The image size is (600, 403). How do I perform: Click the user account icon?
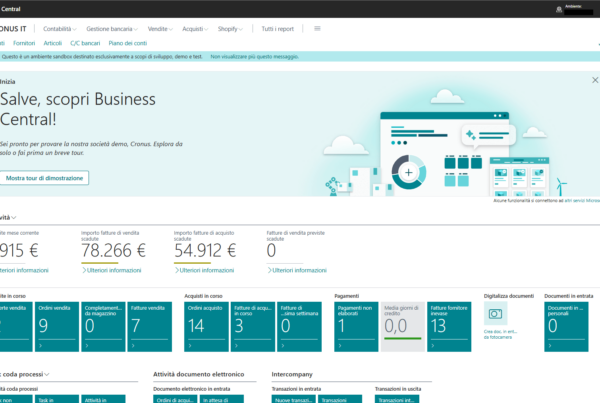pos(559,10)
